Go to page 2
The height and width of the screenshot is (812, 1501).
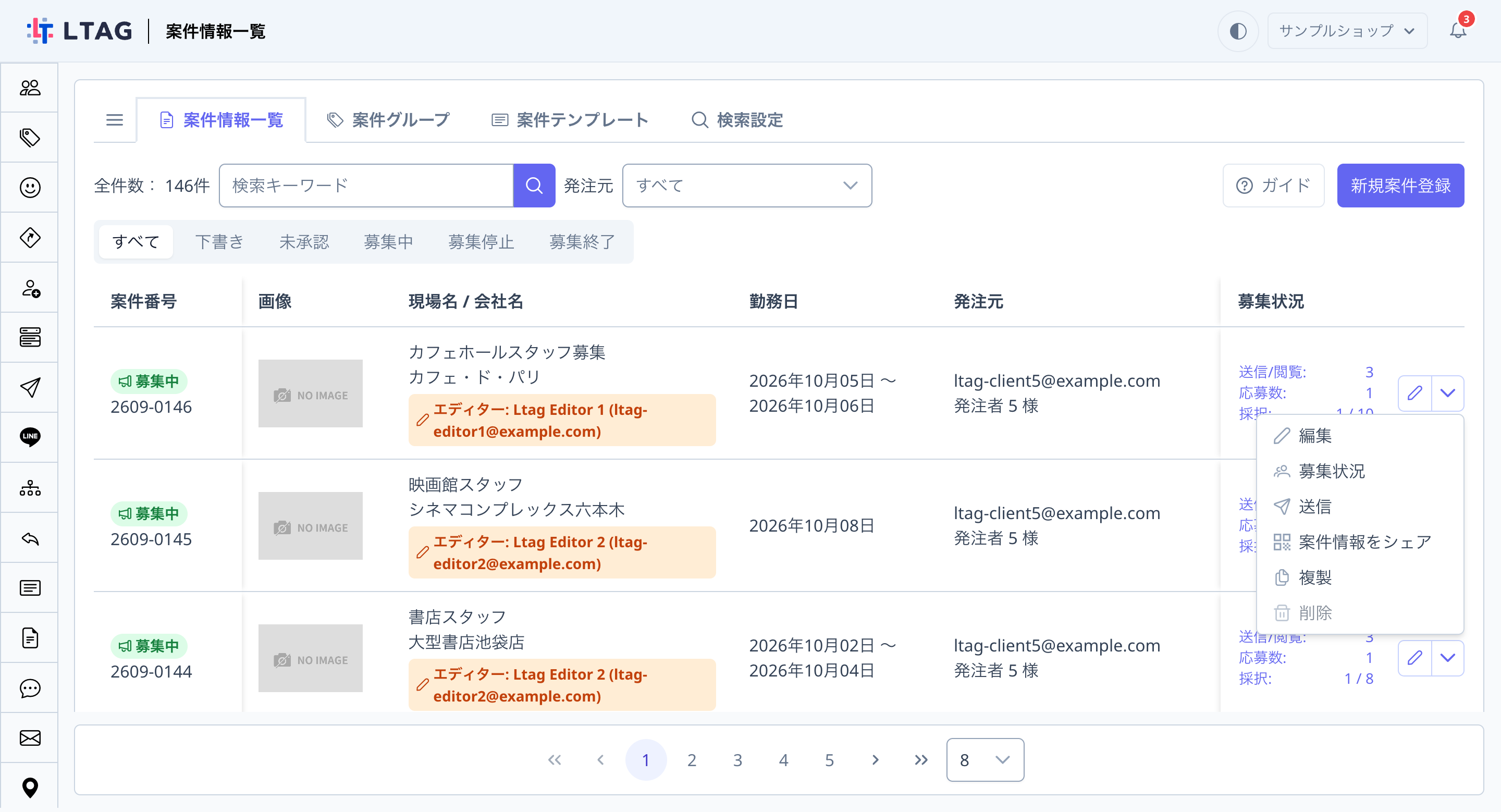tap(692, 759)
